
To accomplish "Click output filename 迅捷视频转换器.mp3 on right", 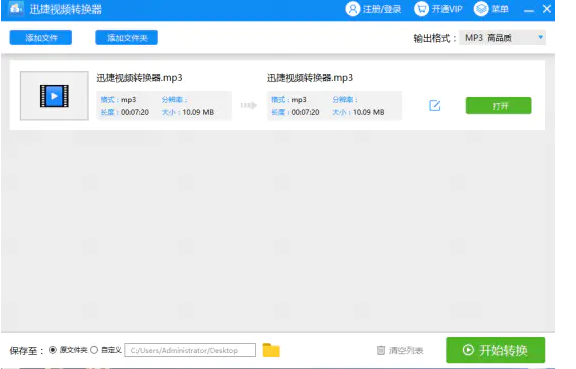I will point(310,78).
